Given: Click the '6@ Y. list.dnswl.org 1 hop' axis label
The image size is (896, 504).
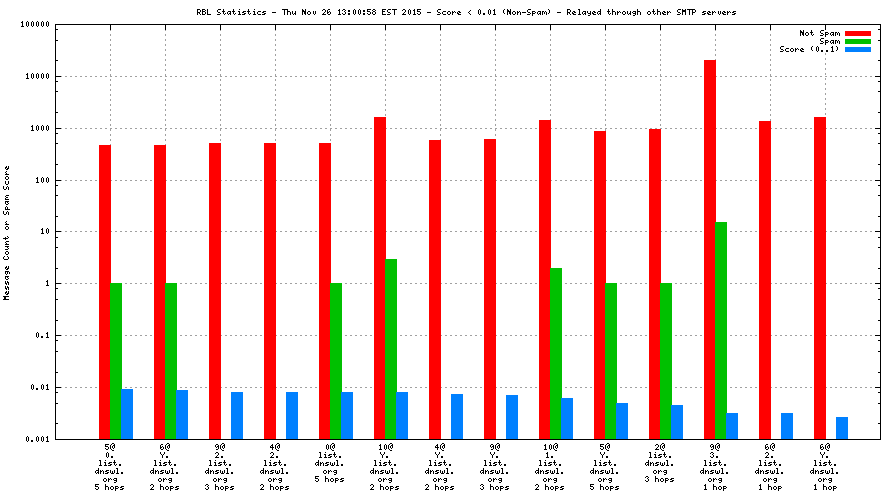Looking at the screenshot, I should pyautogui.click(x=825, y=466).
